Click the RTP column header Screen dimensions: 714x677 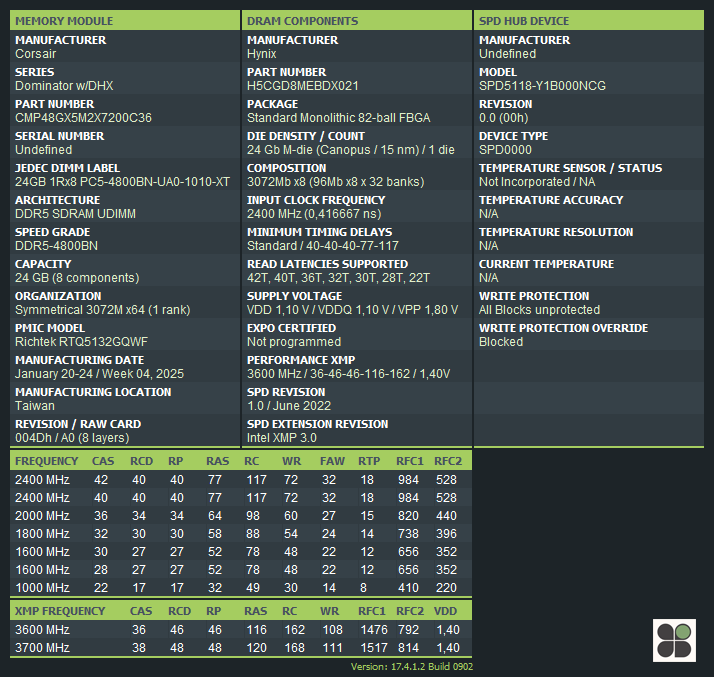tap(369, 461)
